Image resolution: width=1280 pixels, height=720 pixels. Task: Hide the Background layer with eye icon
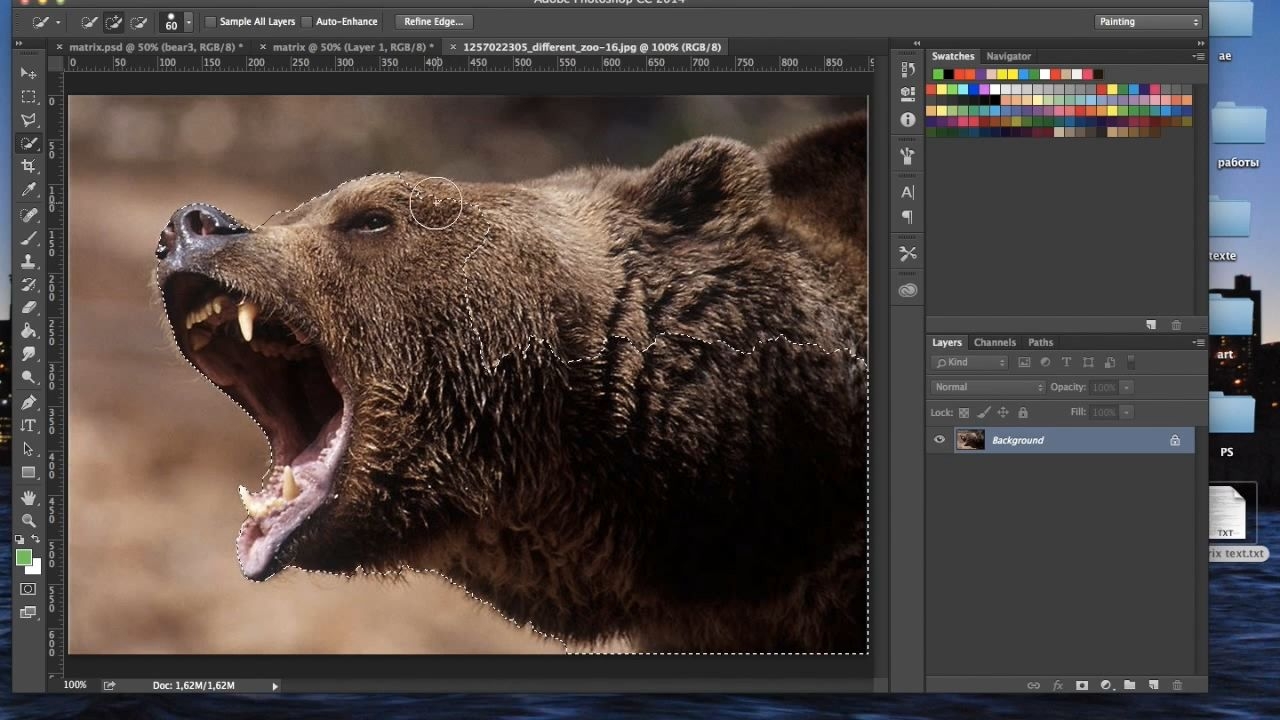pos(939,440)
